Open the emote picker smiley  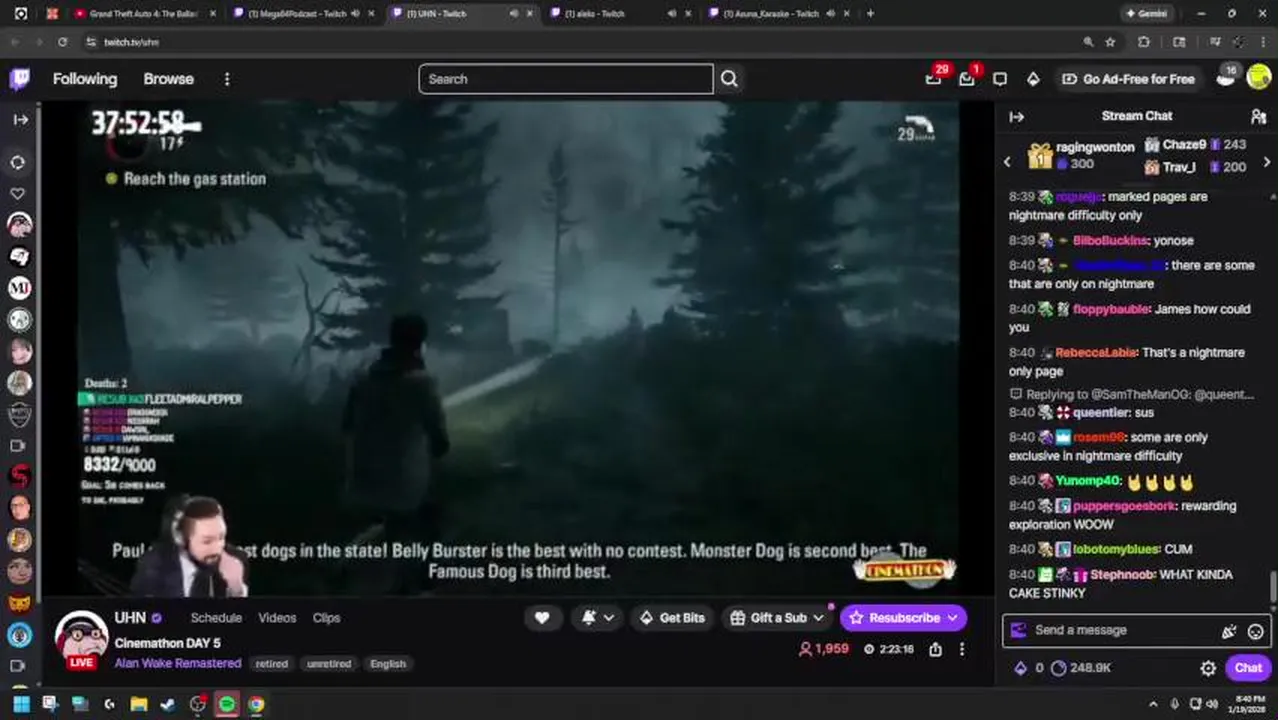click(x=1256, y=631)
